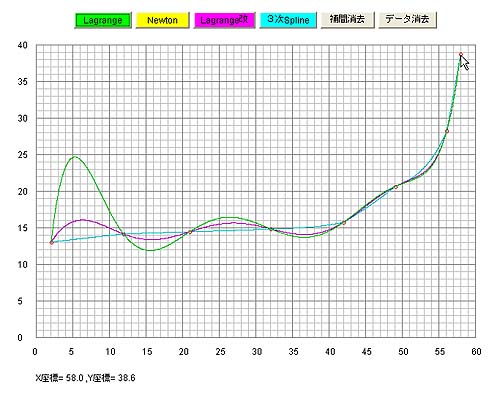Click the y-axis label 25

[23, 155]
